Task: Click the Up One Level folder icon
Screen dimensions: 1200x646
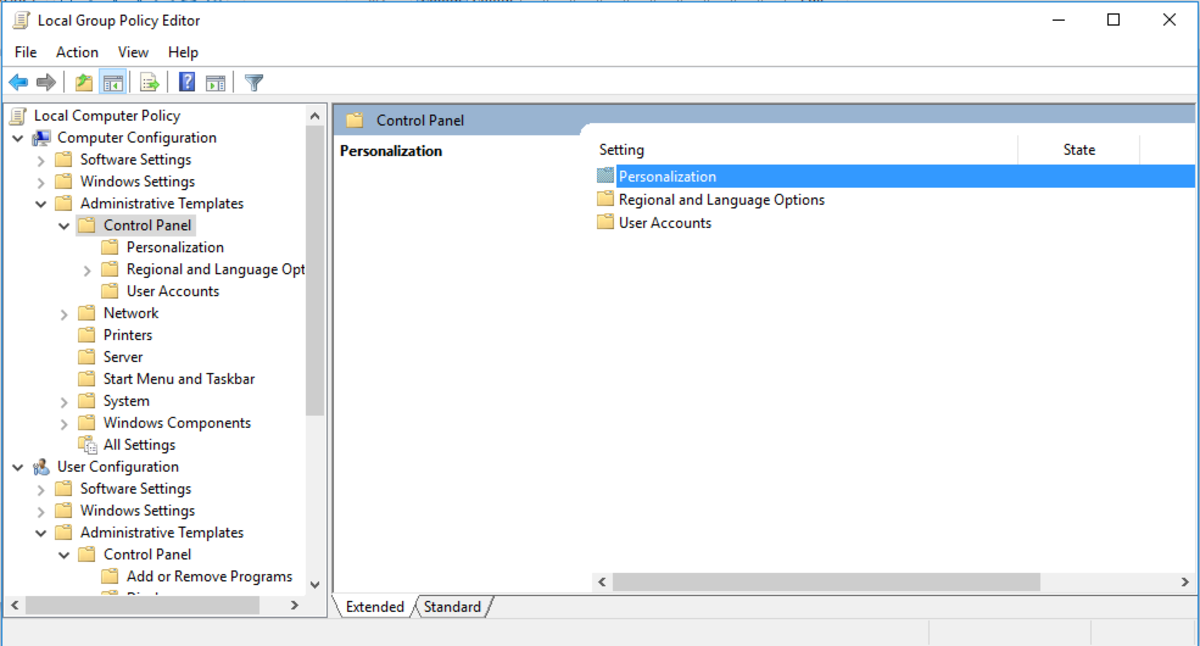Action: 84,83
